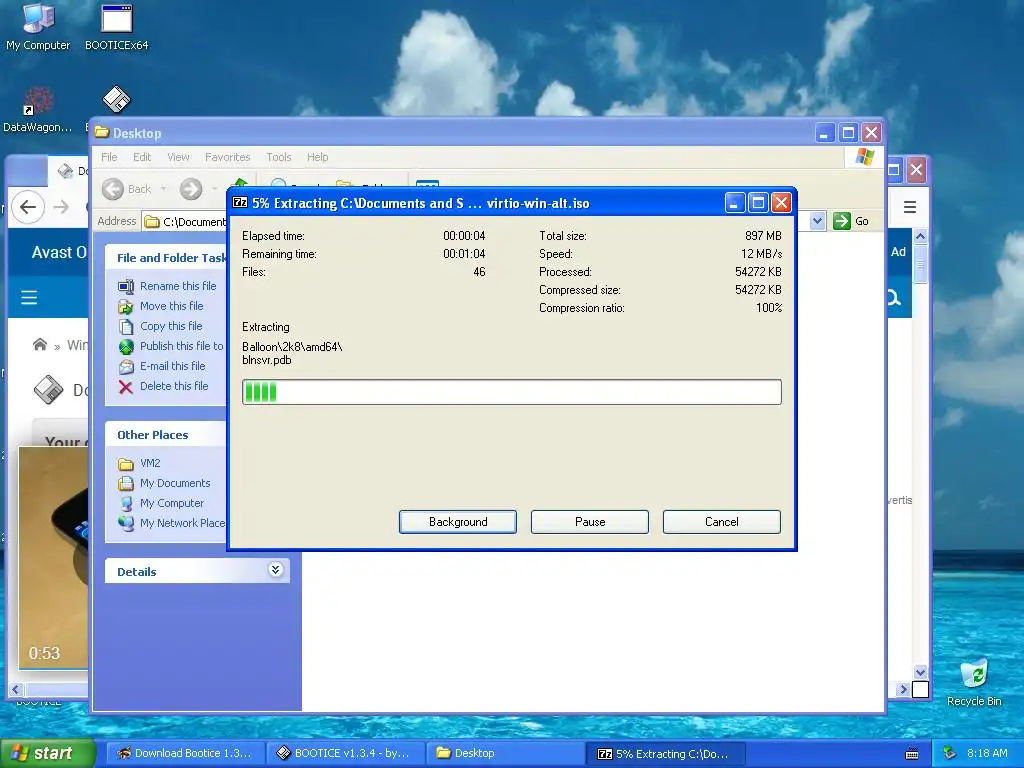1024x768 pixels.
Task: Click Back arrow in Explorer toolbar
Action: coord(112,189)
